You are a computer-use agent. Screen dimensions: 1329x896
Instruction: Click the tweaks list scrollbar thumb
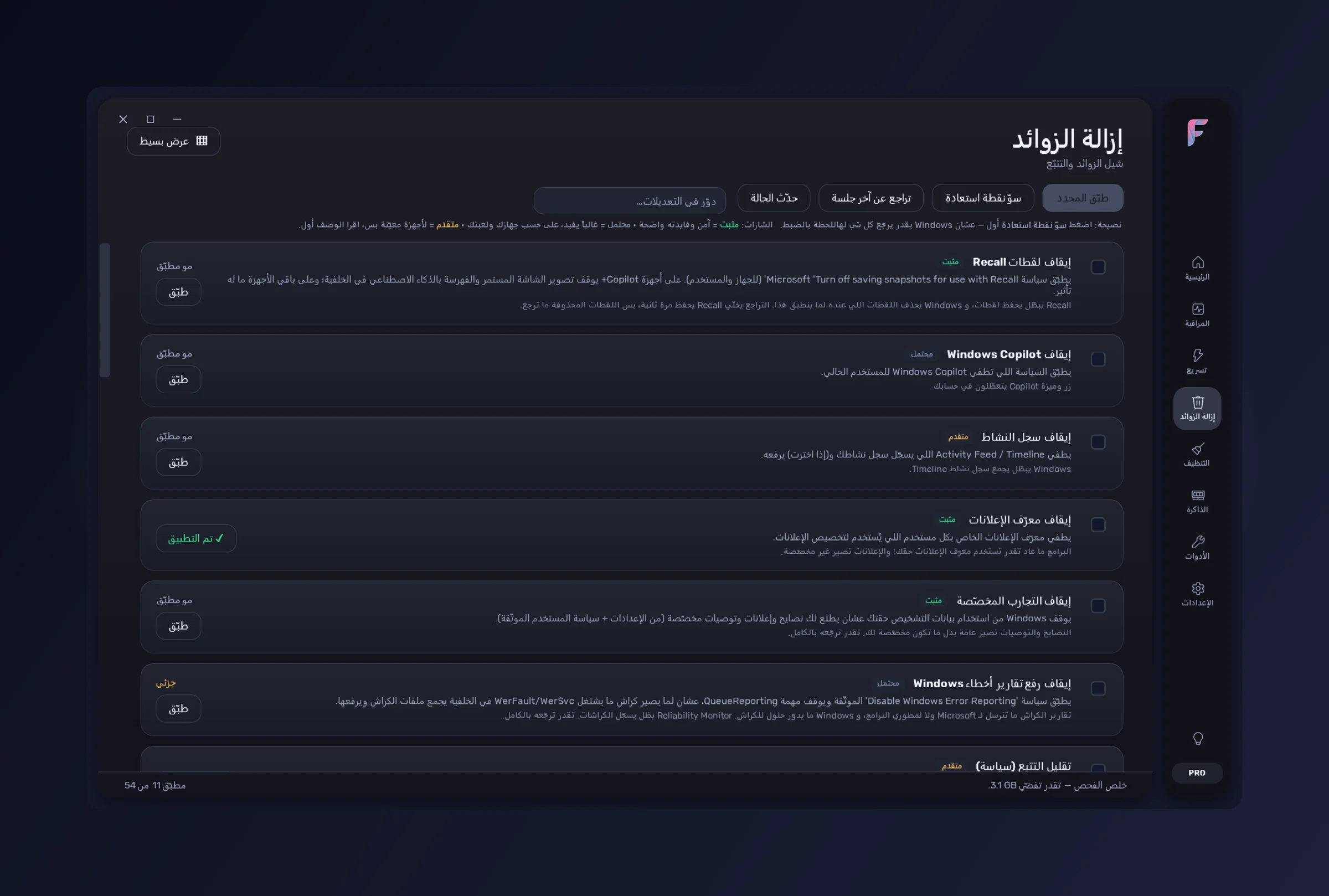(105, 310)
